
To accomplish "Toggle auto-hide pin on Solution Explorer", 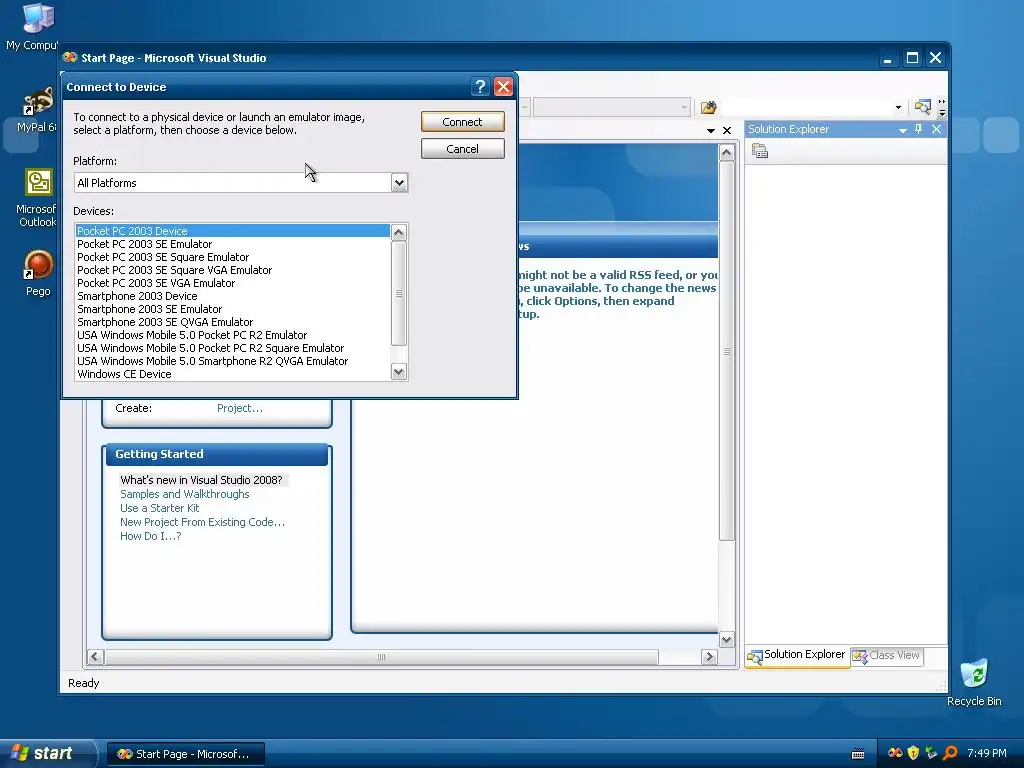I will pos(918,129).
